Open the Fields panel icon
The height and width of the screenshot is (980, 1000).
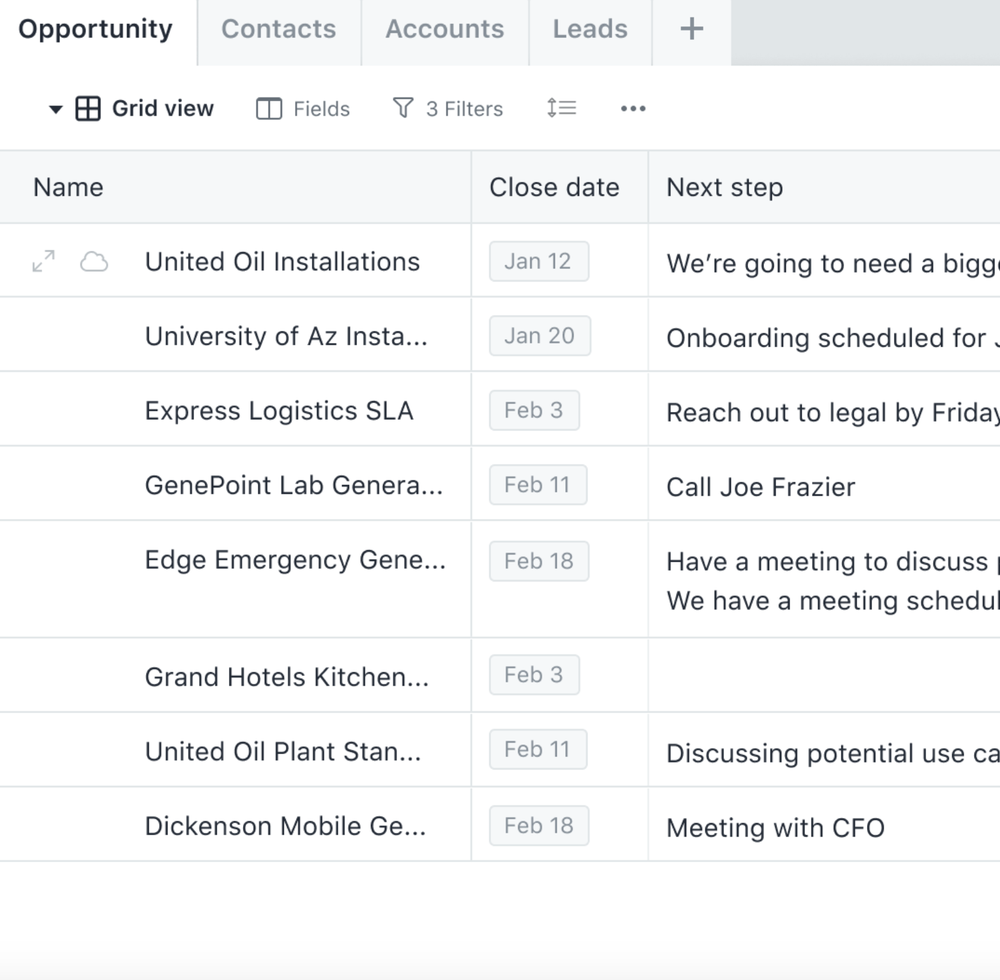270,108
